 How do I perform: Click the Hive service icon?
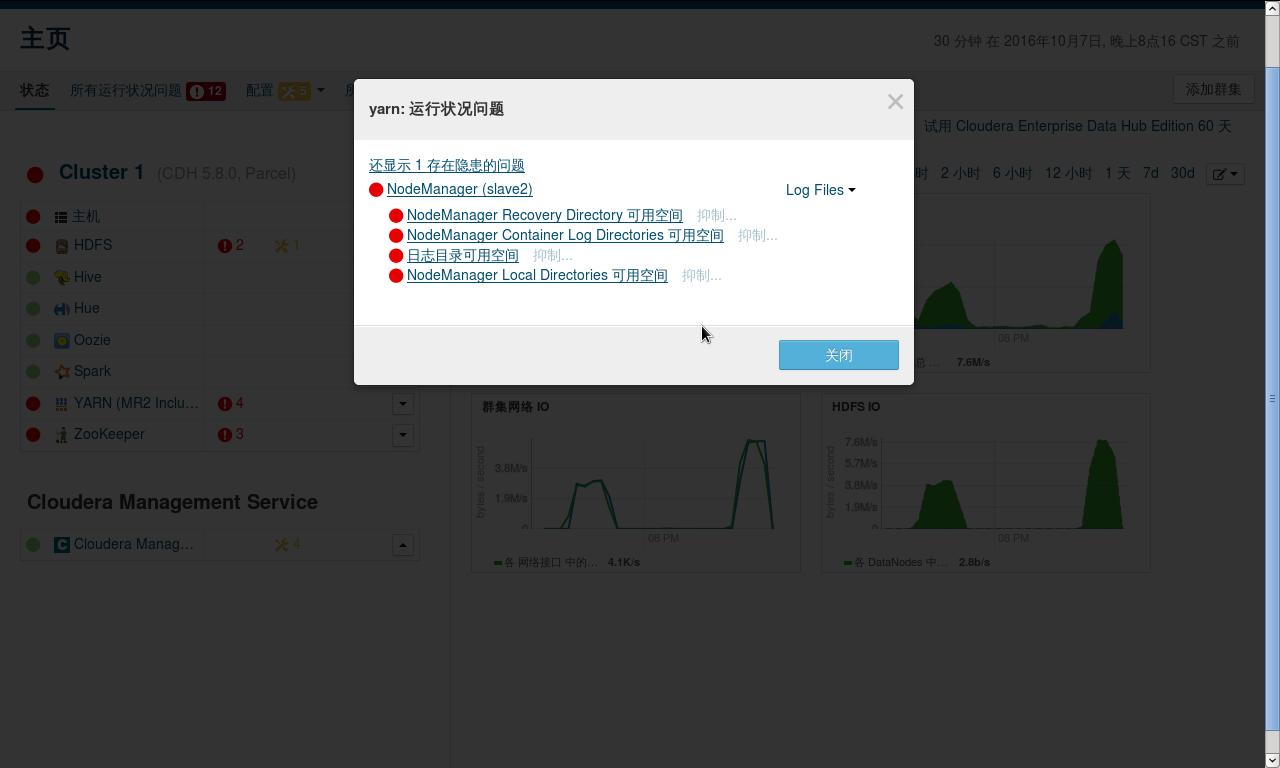click(61, 277)
